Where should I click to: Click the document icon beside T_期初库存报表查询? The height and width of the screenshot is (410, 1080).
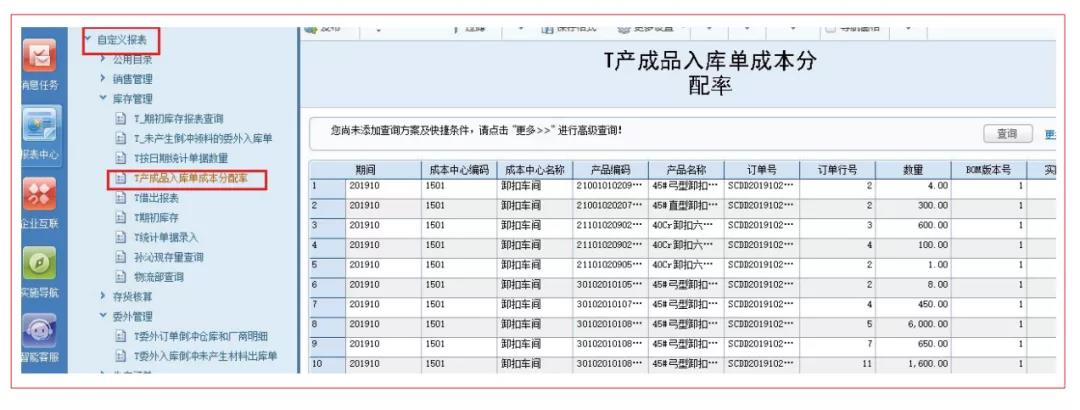tap(121, 119)
